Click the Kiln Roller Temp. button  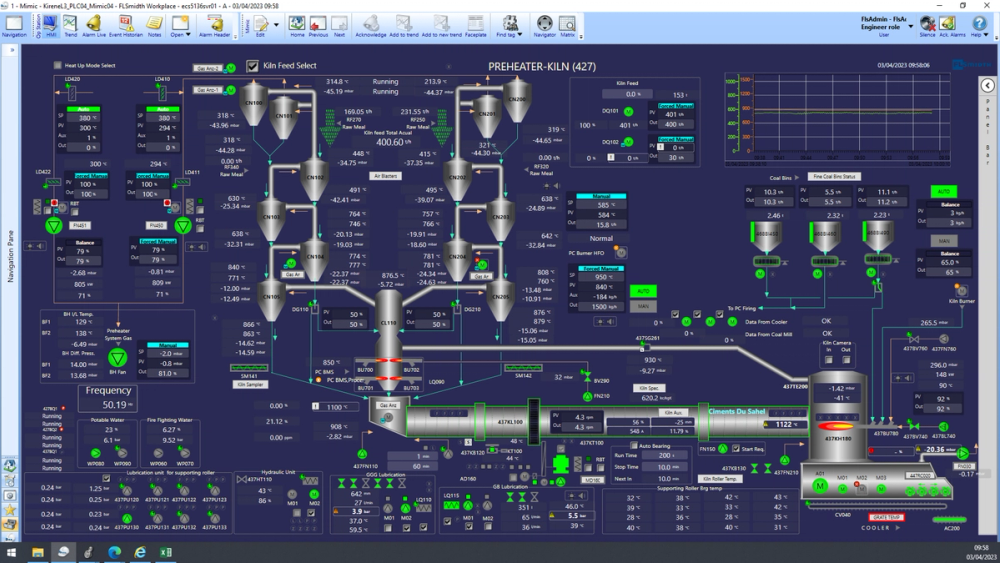pos(721,478)
